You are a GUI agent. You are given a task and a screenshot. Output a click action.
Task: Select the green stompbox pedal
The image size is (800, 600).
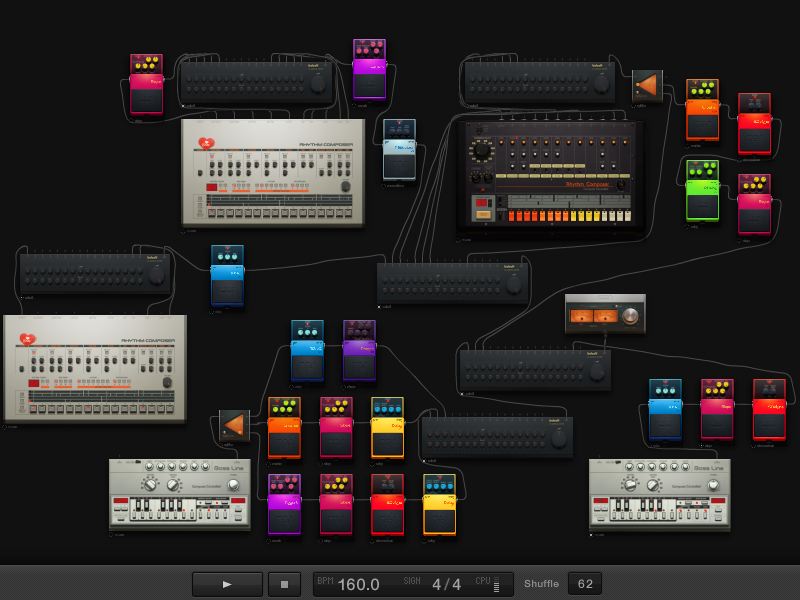click(x=703, y=190)
